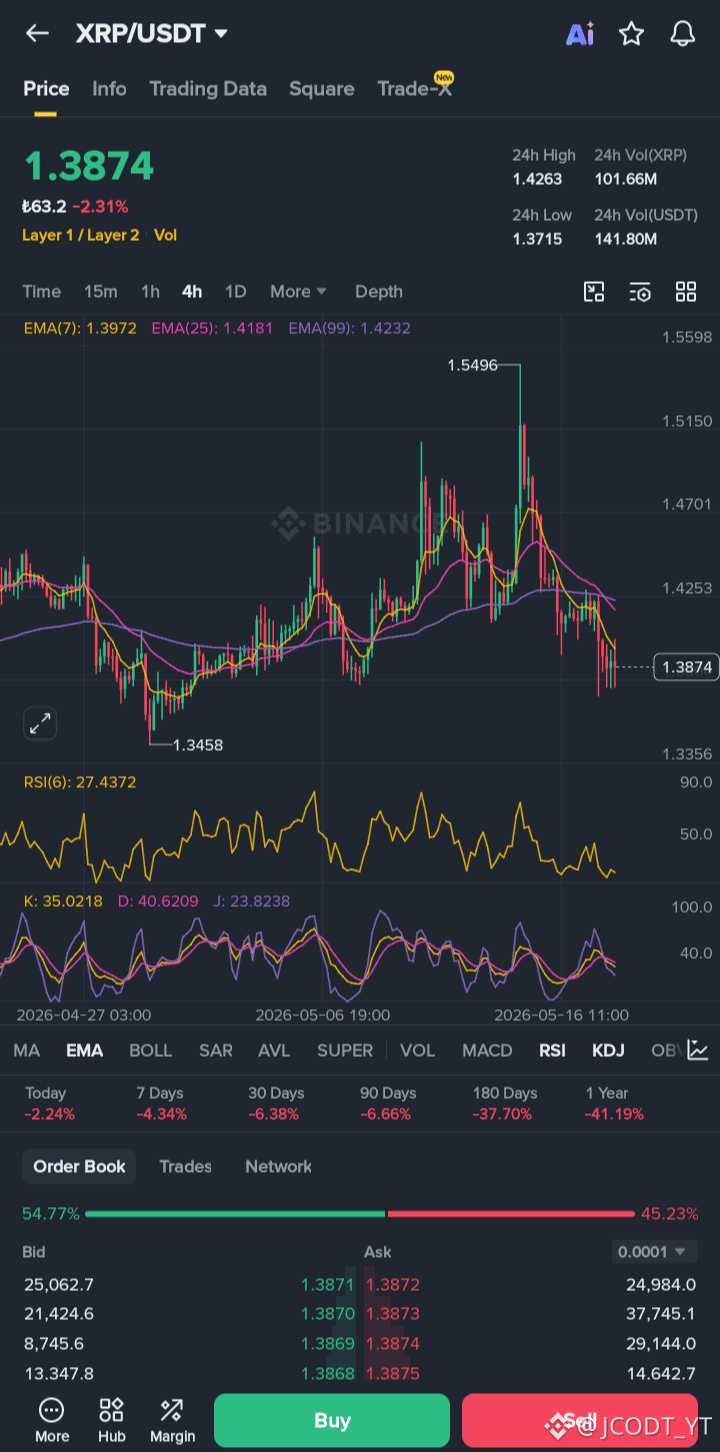Viewport: 720px width, 1452px height.
Task: Open Margin trading icon
Action: click(172, 1421)
